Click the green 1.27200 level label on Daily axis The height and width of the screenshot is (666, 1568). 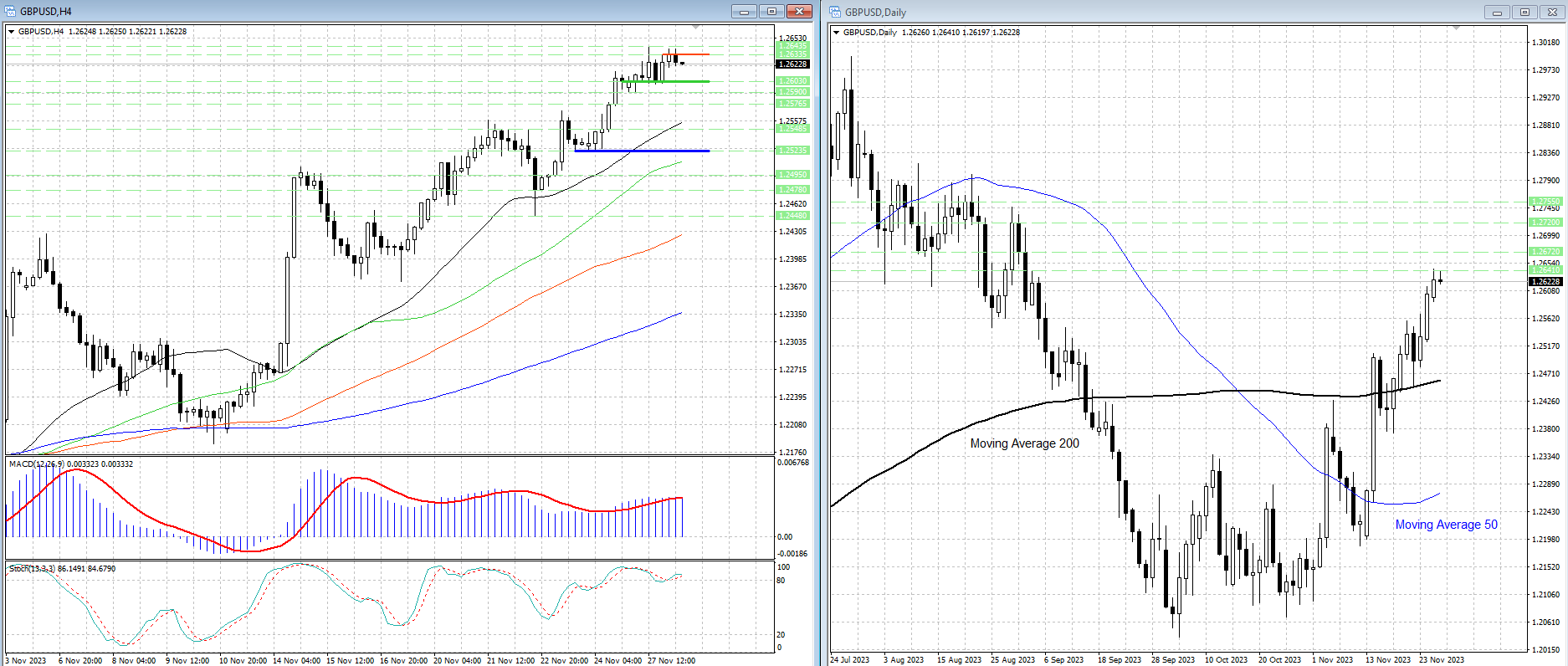1545,223
